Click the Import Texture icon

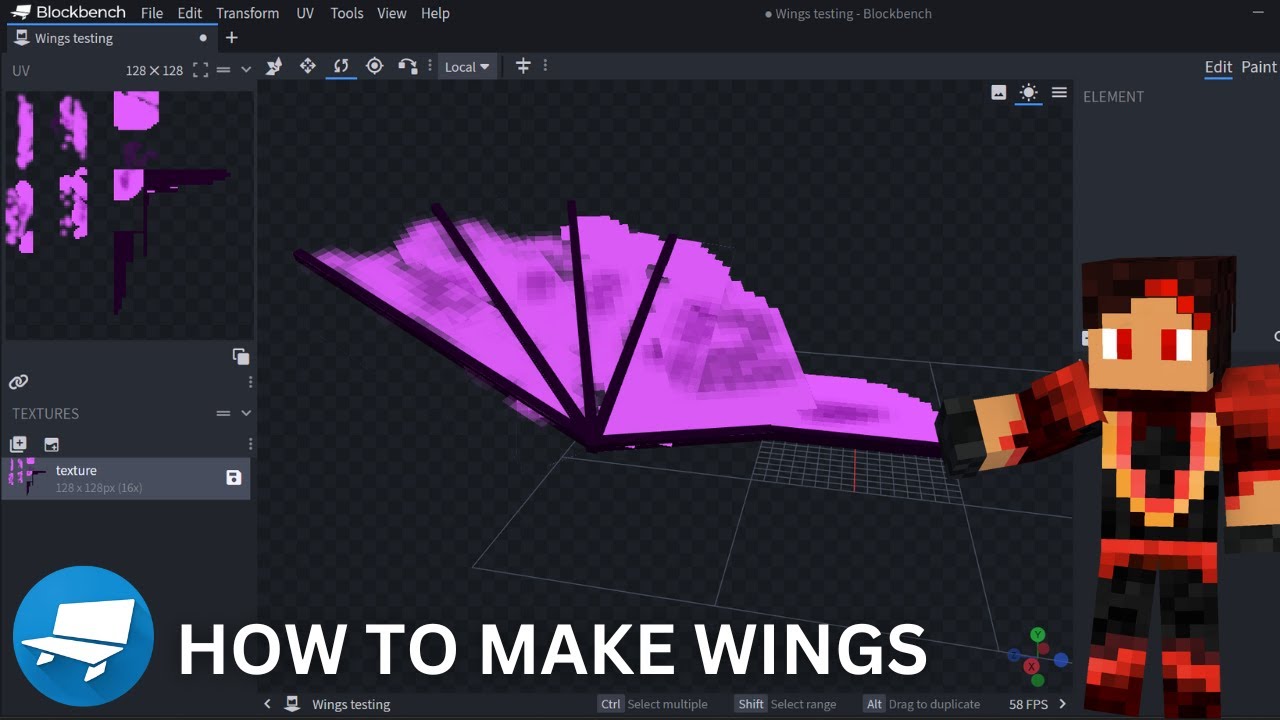point(18,444)
